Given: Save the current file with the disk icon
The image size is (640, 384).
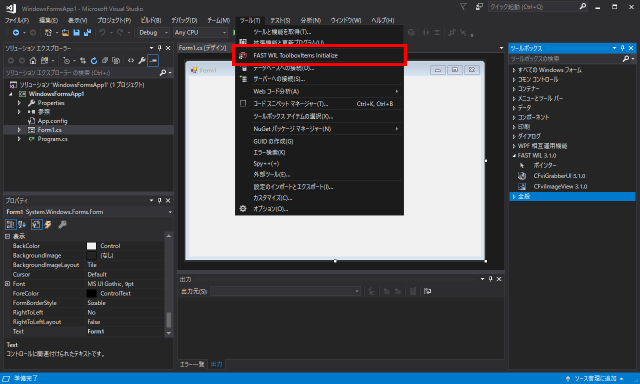Looking at the screenshot, I should coord(76,32).
